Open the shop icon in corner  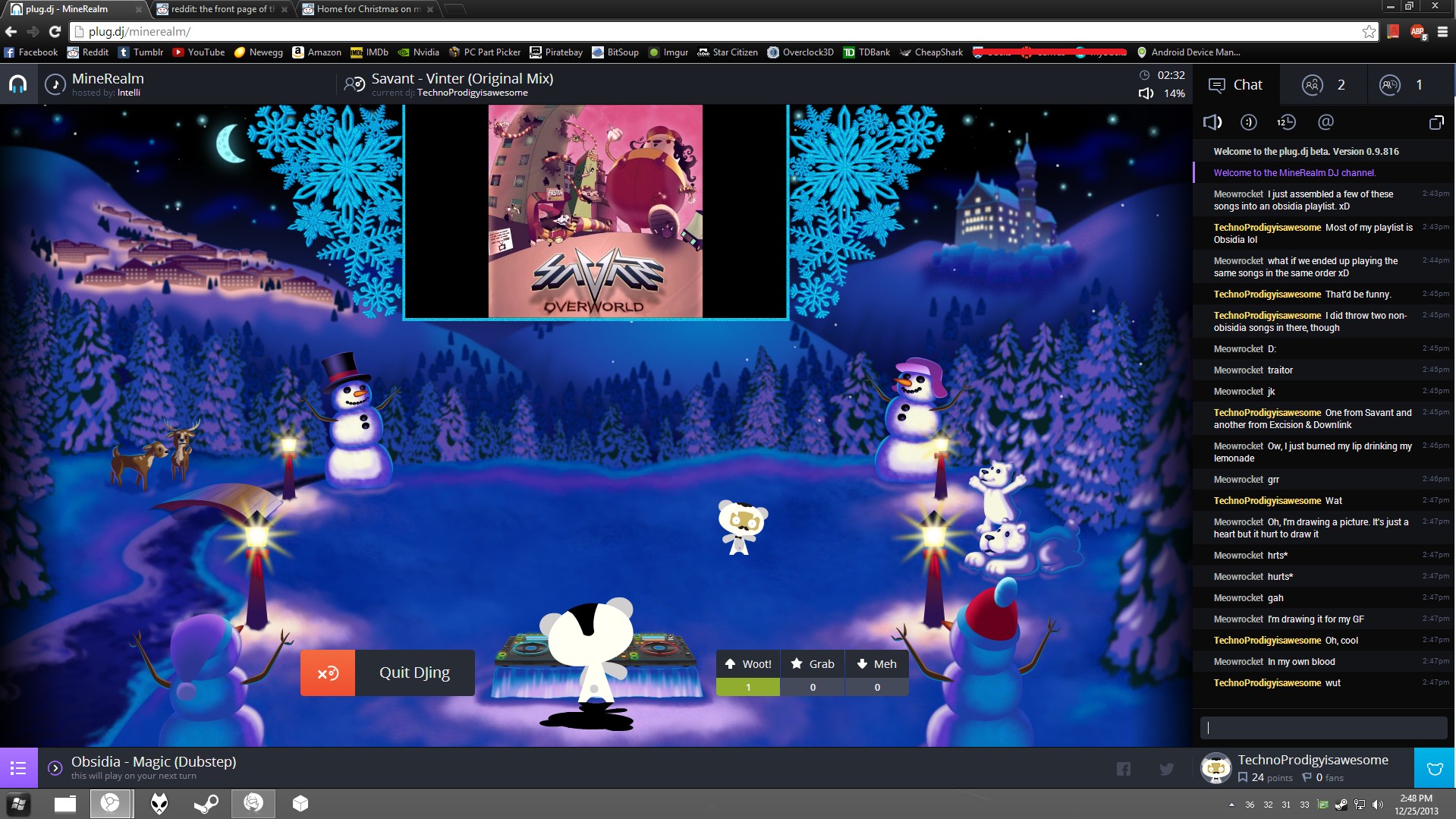click(x=1434, y=769)
